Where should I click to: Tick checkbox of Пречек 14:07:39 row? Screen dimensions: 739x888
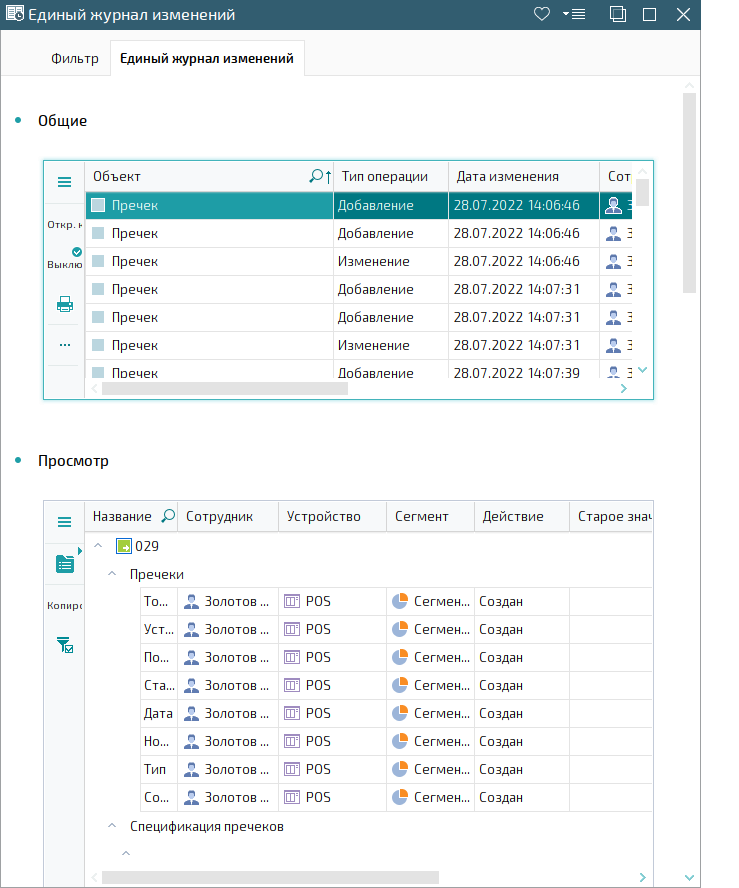(x=98, y=372)
